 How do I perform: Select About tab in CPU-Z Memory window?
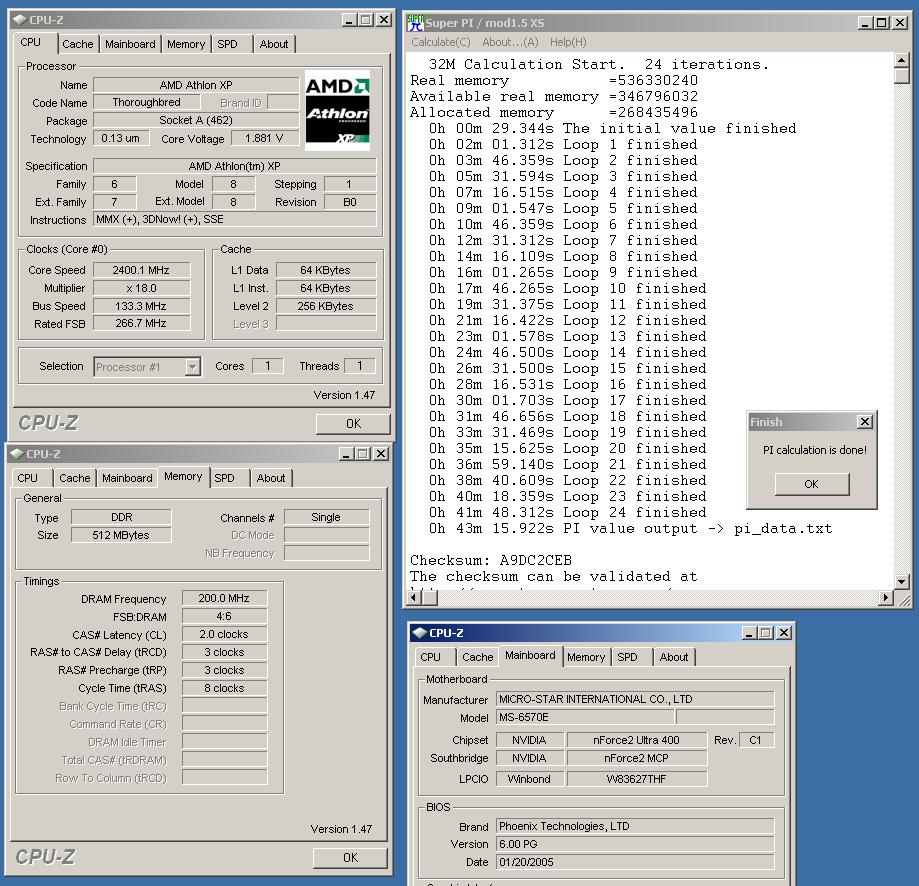click(271, 478)
